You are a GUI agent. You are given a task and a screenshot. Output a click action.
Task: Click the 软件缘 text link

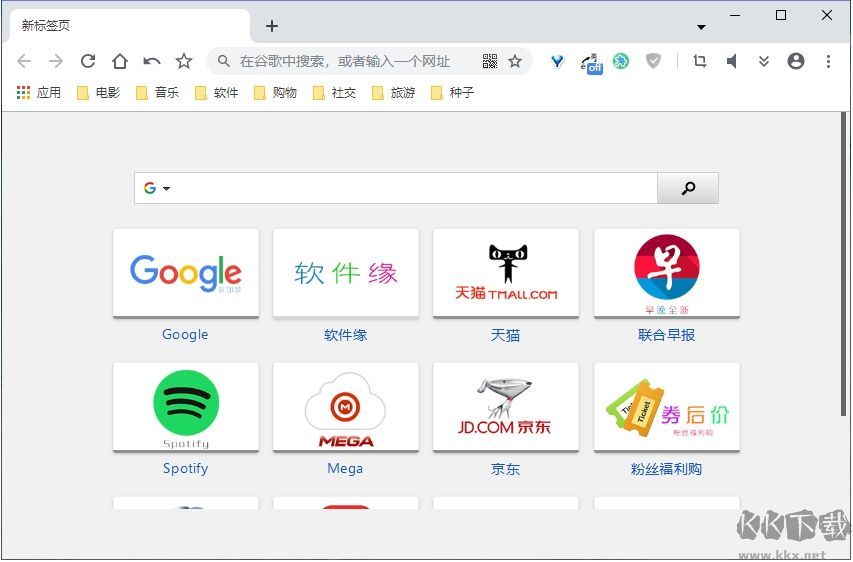345,335
